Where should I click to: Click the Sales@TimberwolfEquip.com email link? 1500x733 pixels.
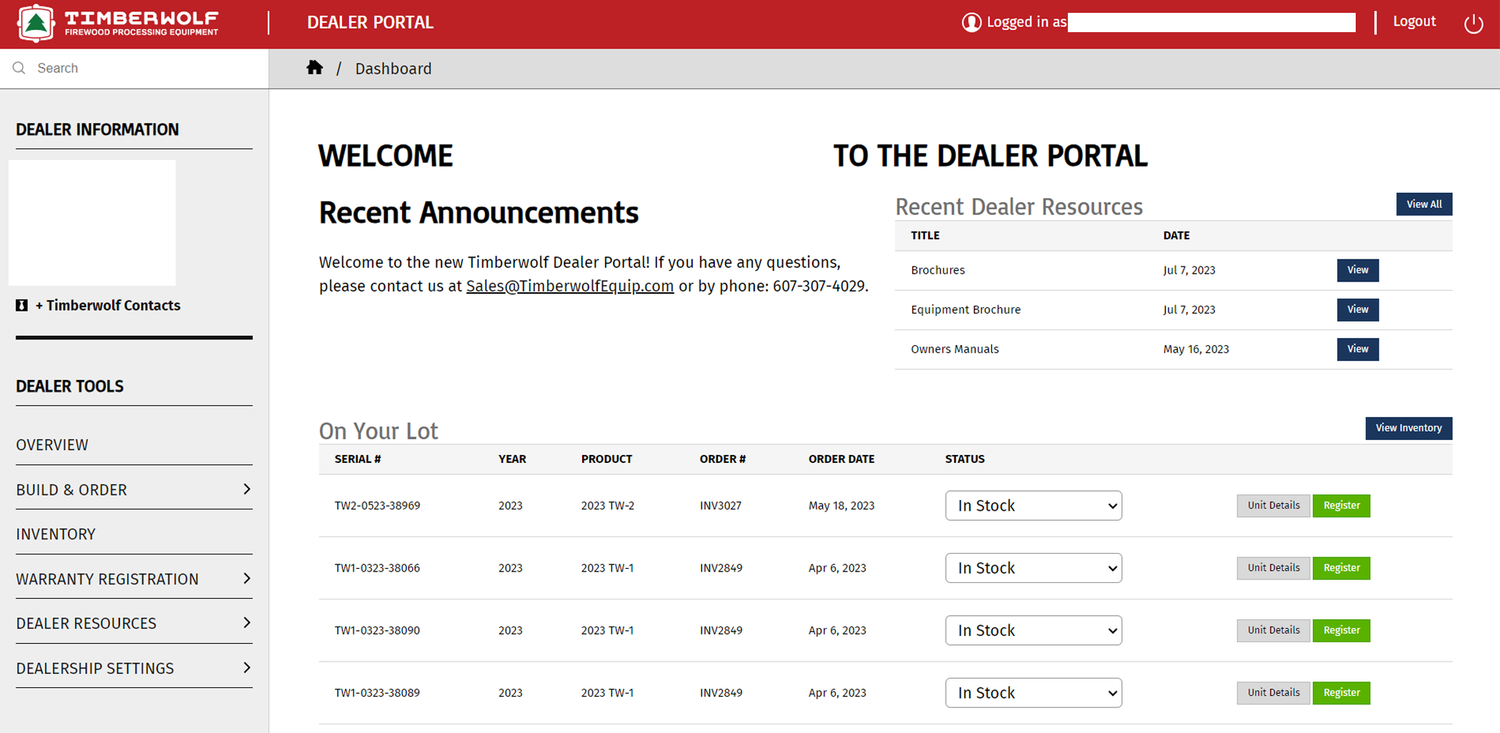coord(570,286)
